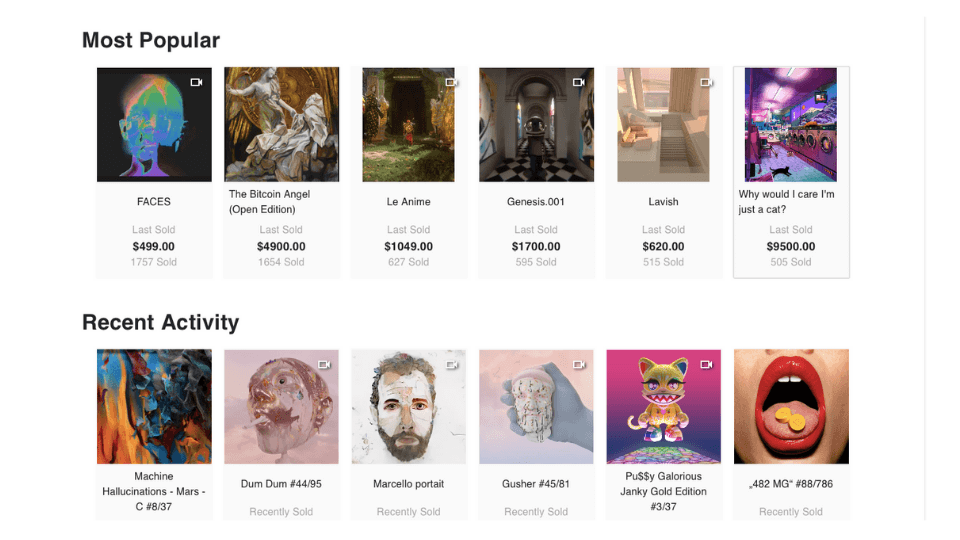Click the $4900.00 last sold price
Image resolution: width=960 pixels, height=540 pixels.
[x=281, y=246]
